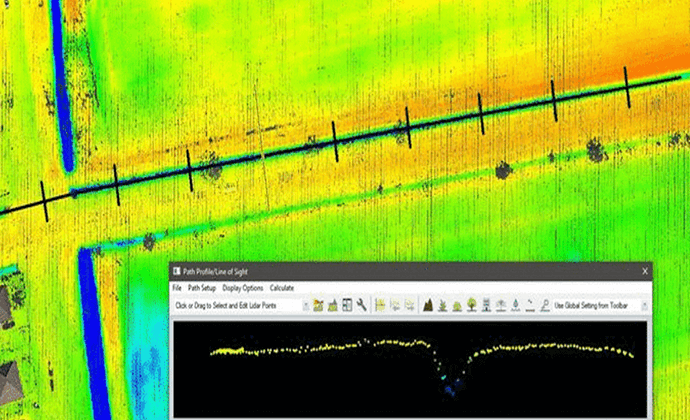Image resolution: width=690 pixels, height=420 pixels.
Task: Select the low vegetation classification icon
Action: [443, 305]
